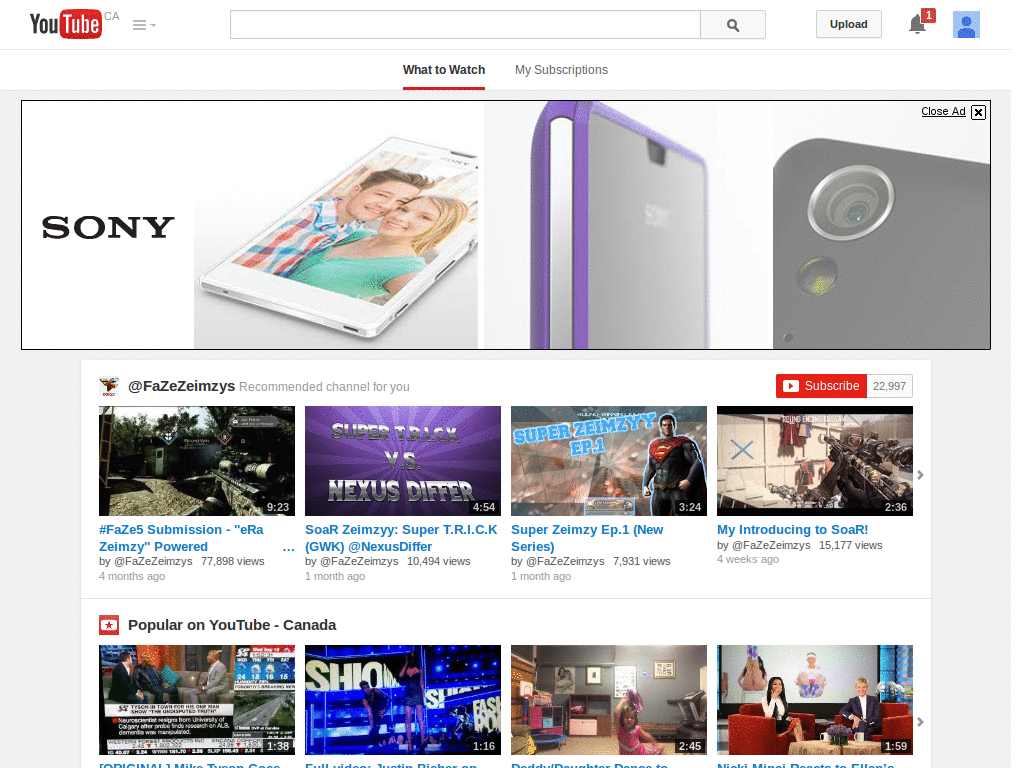The width and height of the screenshot is (1024, 768).
Task: Show next videos in @FaZeZeimzys row
Action: 920,475
